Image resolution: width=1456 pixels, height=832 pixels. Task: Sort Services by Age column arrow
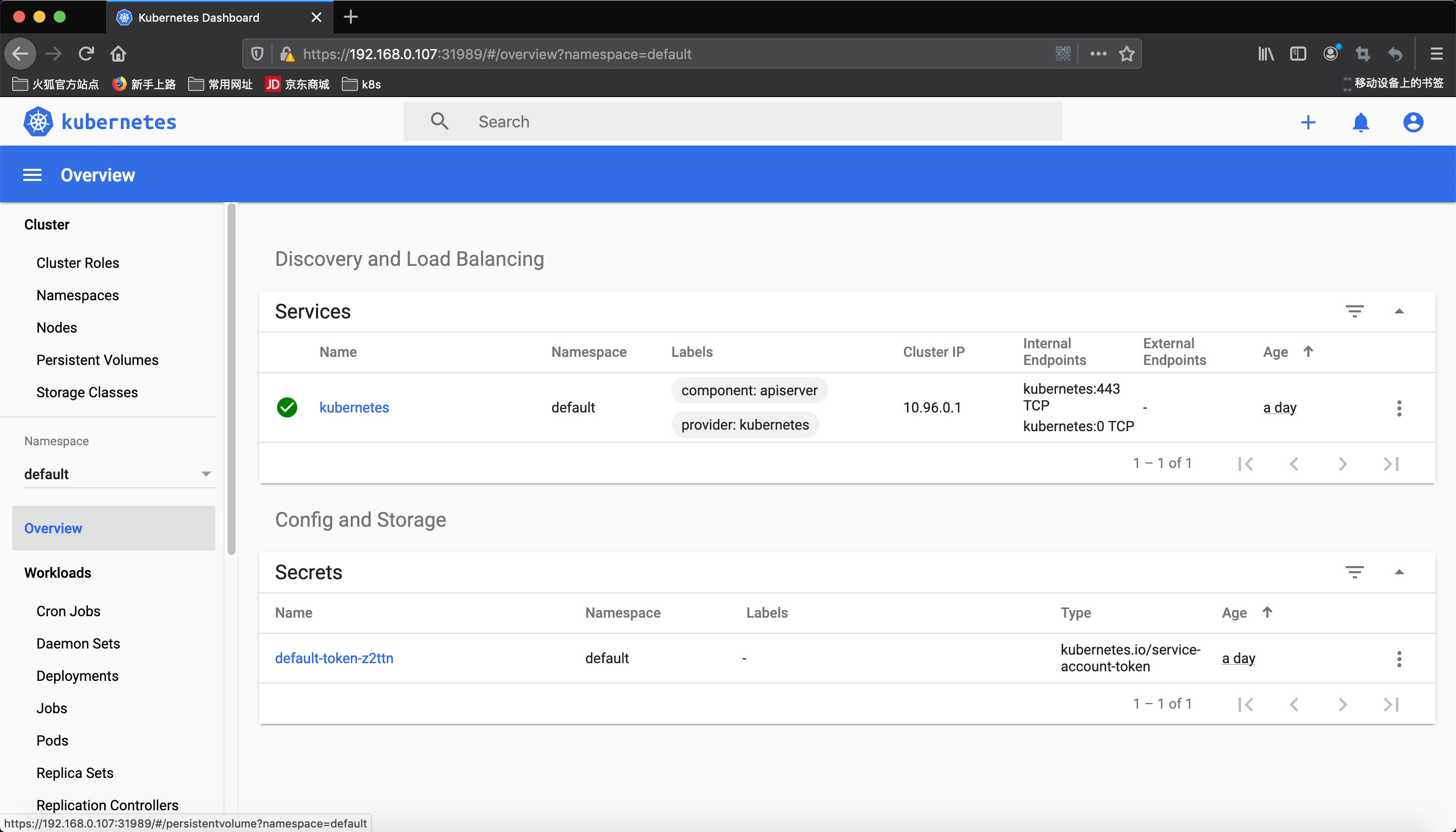[x=1308, y=351]
